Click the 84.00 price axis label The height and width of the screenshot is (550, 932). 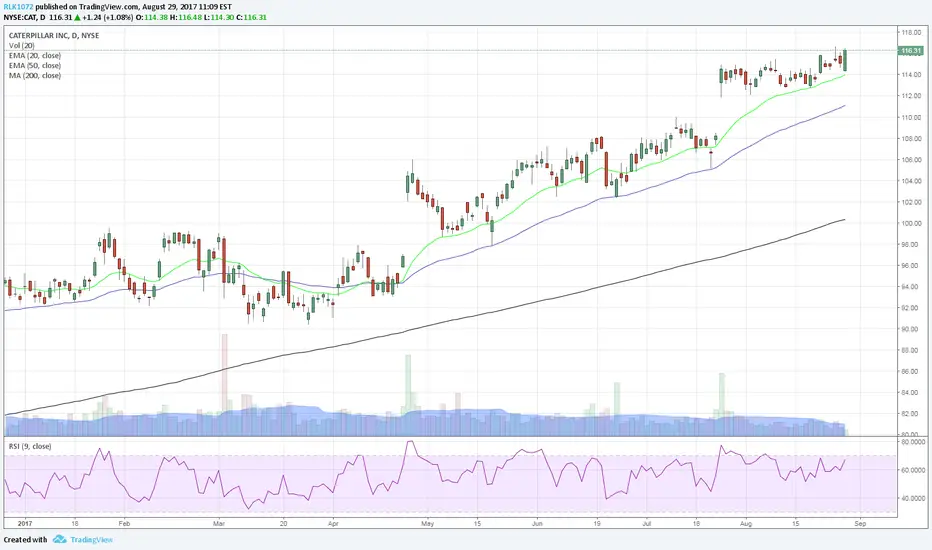coord(911,392)
